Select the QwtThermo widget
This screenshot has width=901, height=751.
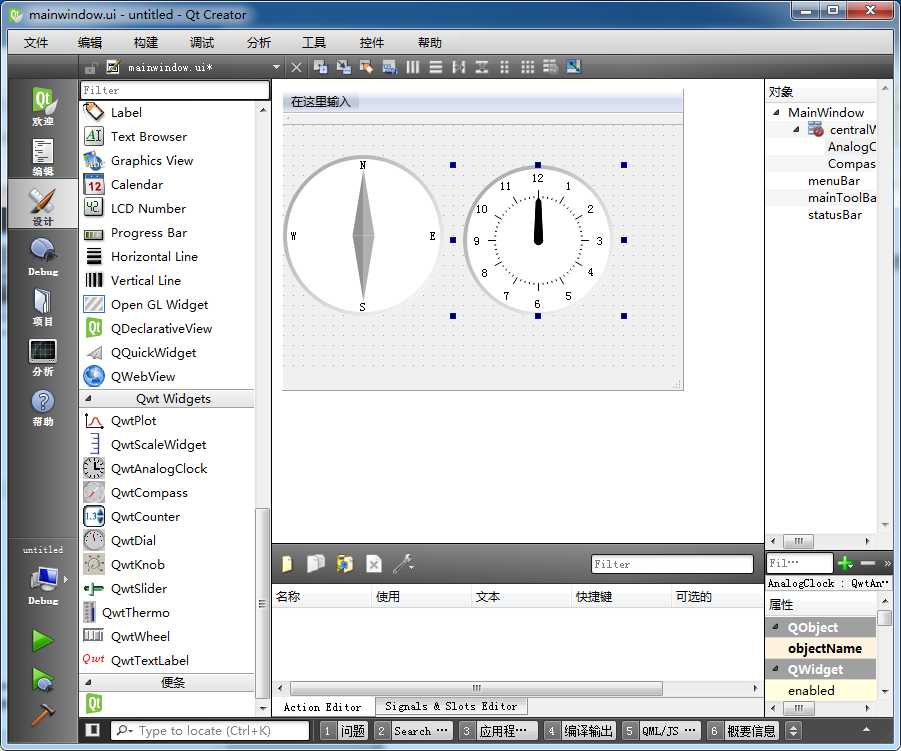136,613
